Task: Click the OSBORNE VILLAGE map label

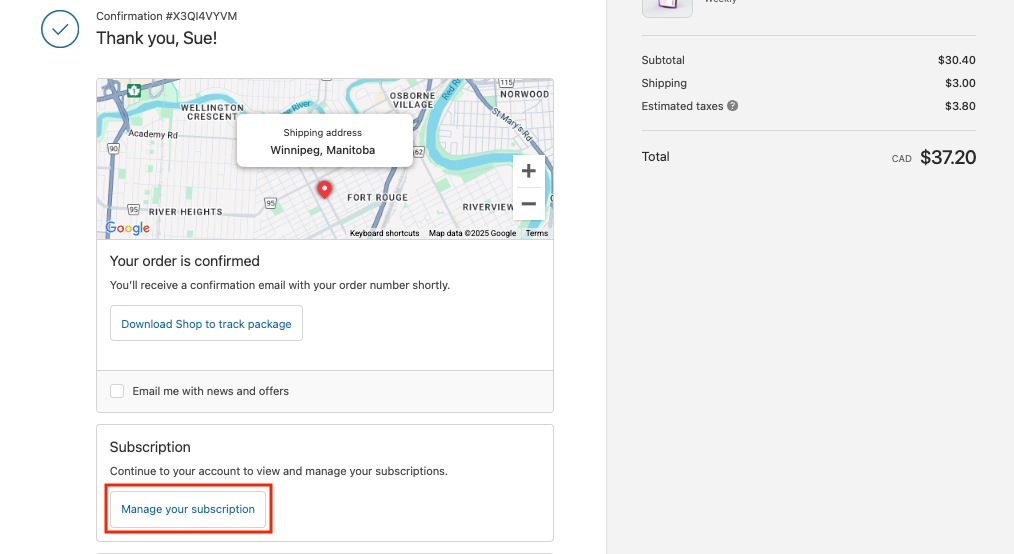Action: point(413,100)
